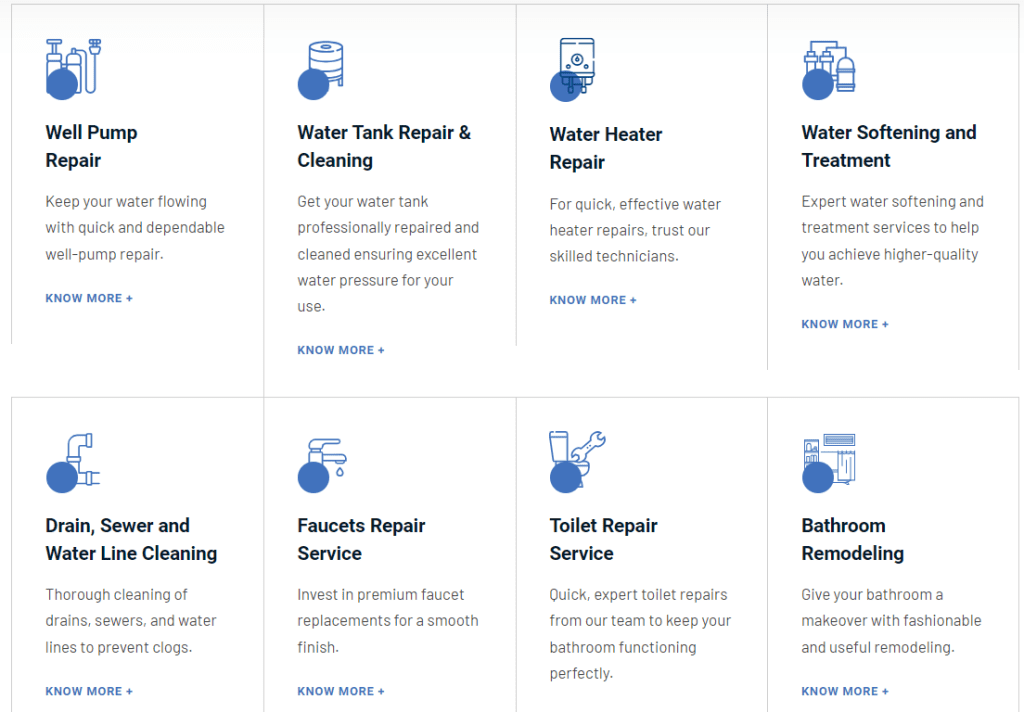This screenshot has height=712, width=1024.
Task: Open KNOW MORE under Faucets Repair Service
Action: (x=341, y=690)
